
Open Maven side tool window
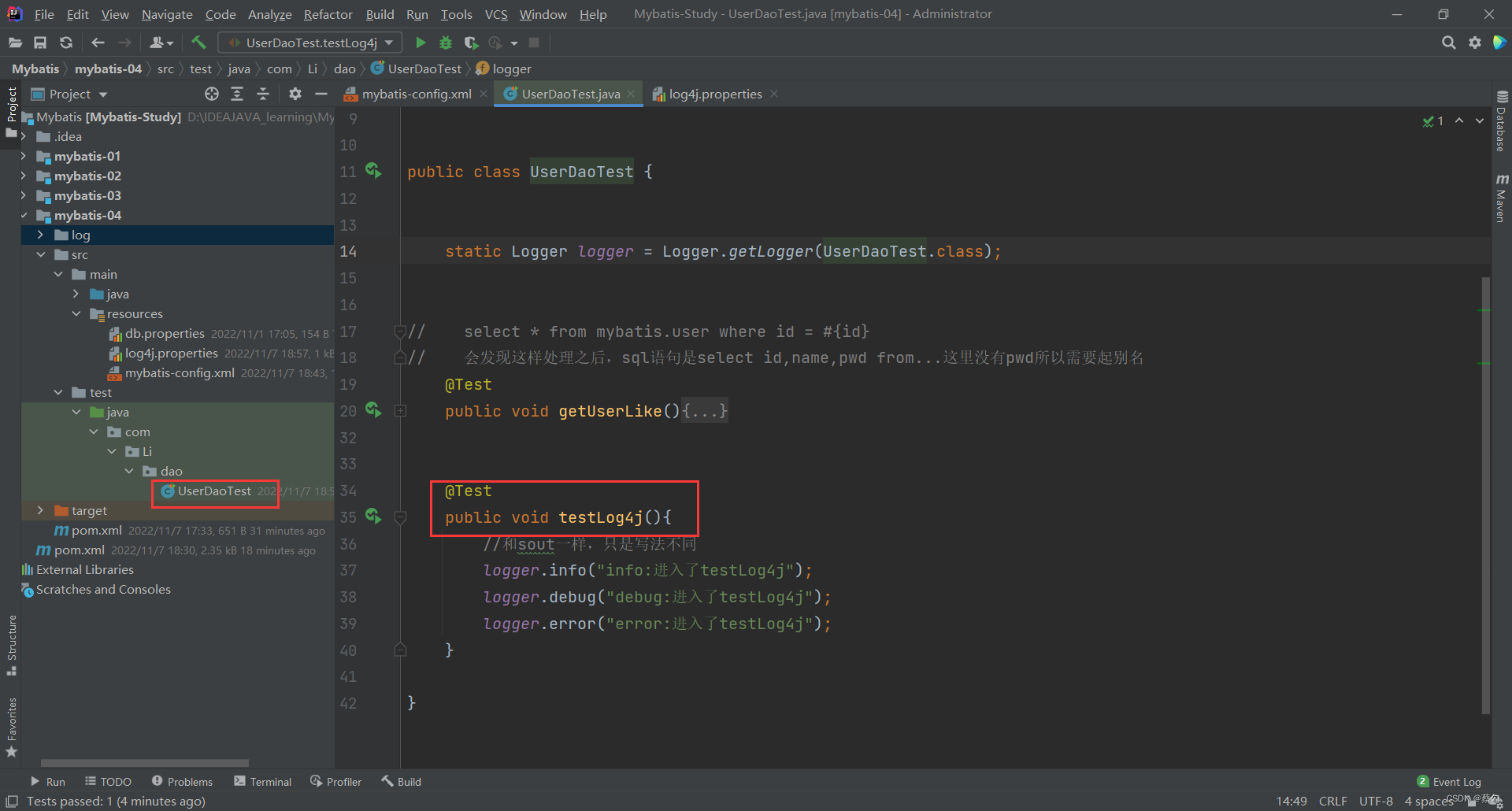click(1501, 198)
